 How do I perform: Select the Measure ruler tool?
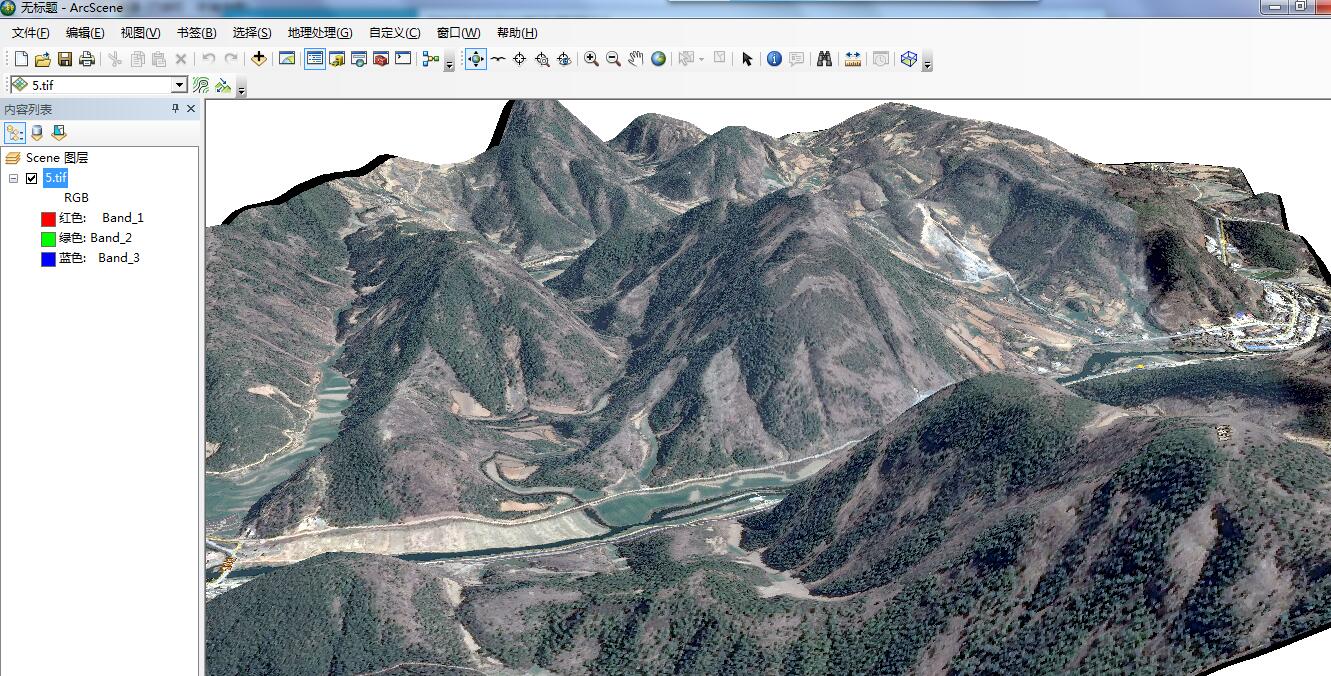click(x=852, y=59)
